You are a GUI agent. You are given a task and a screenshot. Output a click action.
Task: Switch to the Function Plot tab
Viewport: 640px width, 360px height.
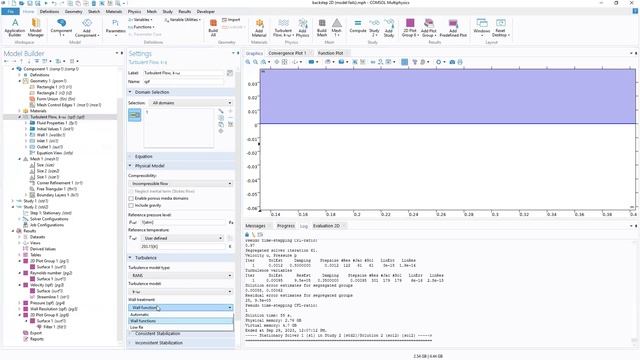(331, 53)
